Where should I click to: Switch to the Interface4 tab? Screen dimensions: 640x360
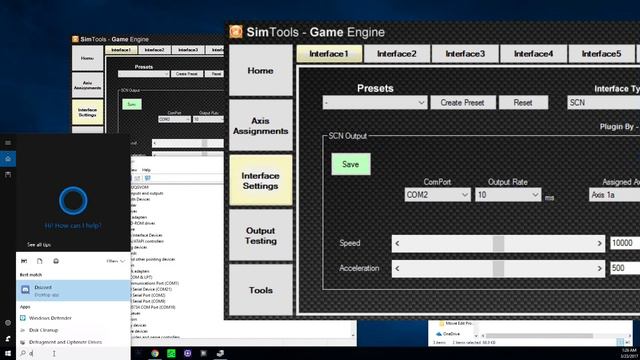pyautogui.click(x=533, y=54)
